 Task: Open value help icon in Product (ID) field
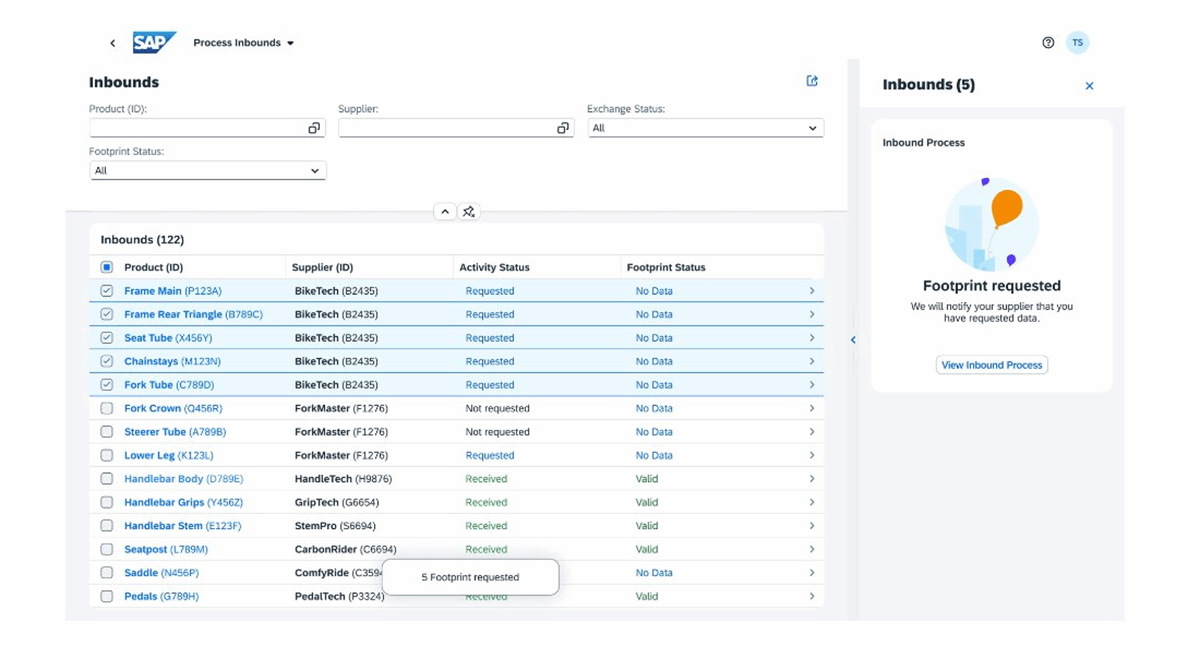coord(314,128)
